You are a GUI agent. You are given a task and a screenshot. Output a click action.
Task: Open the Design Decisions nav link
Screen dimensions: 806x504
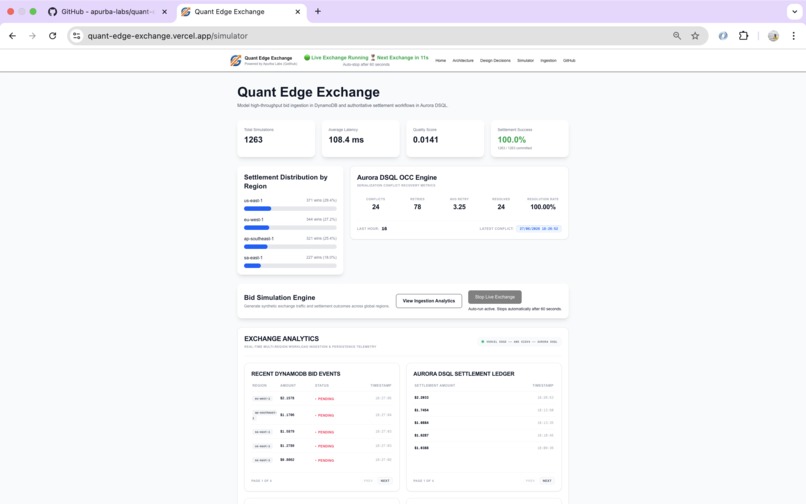[495, 61]
